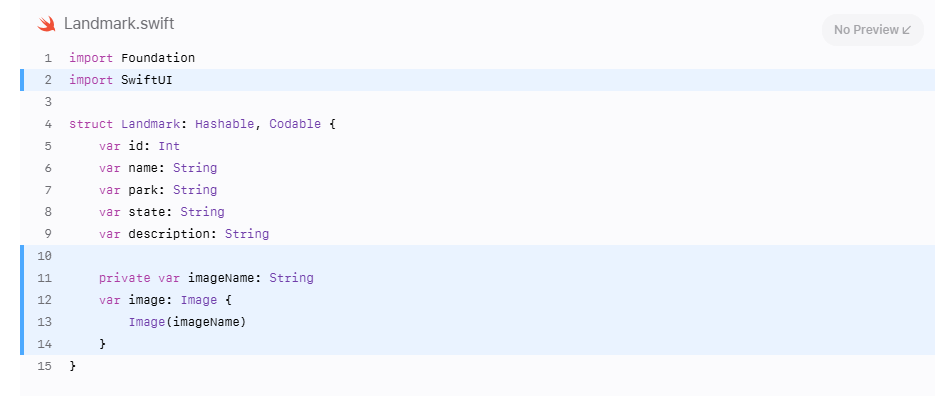
Task: Click the state property String type
Action: click(203, 212)
